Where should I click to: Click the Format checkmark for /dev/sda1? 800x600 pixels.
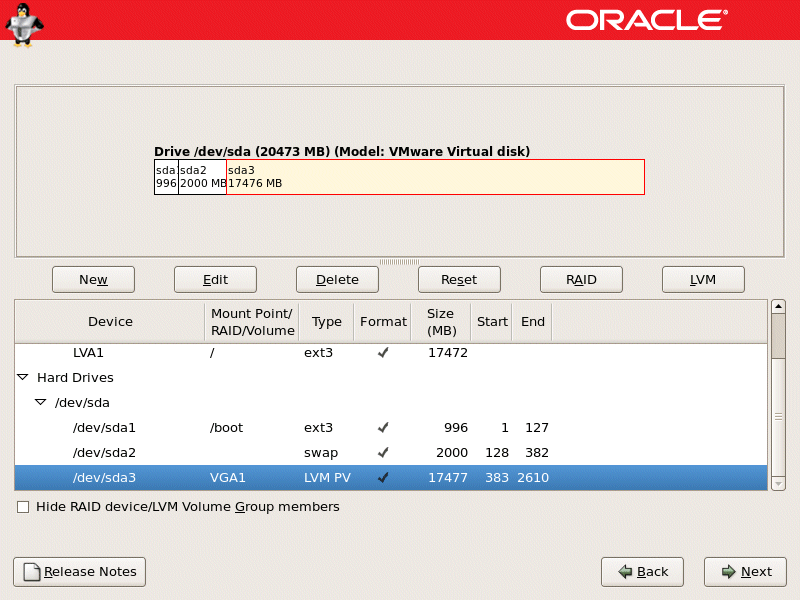(x=383, y=428)
